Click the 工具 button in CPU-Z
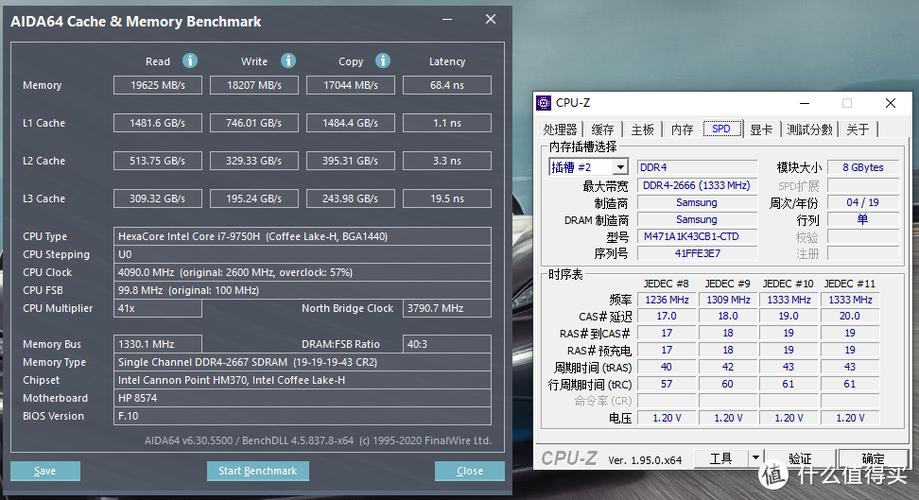 (721, 458)
